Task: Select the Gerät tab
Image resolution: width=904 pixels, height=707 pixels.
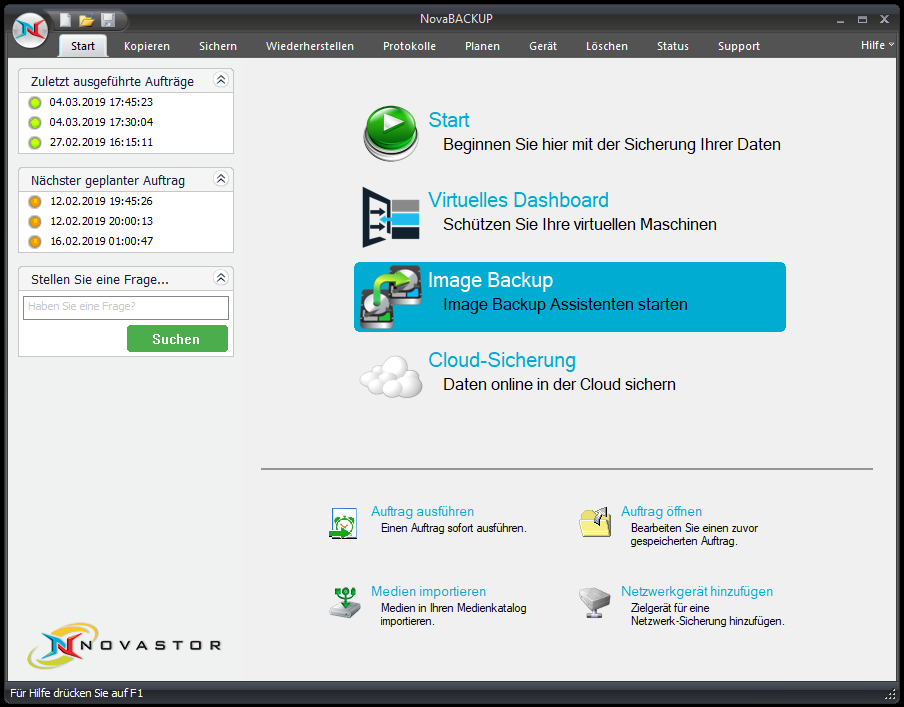Action: [543, 46]
